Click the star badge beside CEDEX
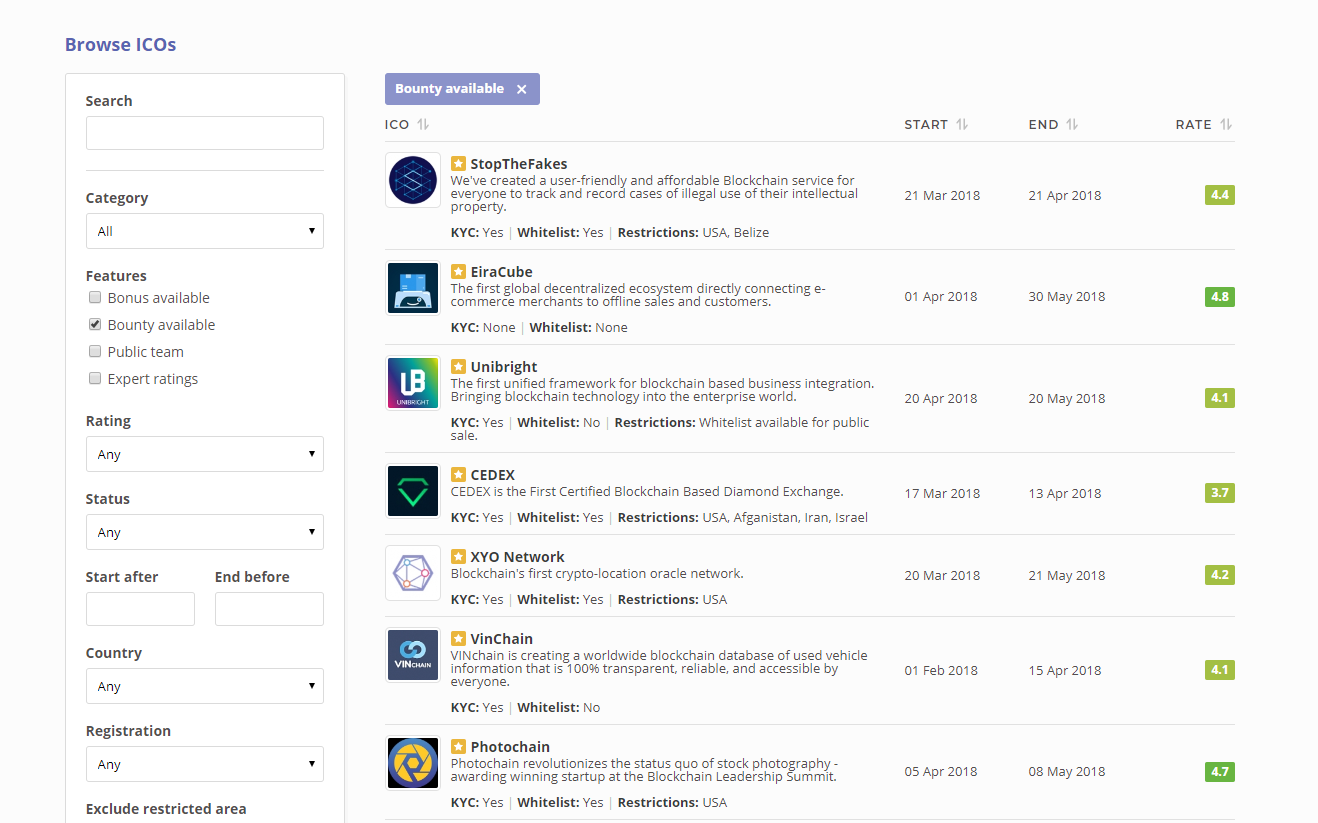The image size is (1318, 823). (x=458, y=475)
